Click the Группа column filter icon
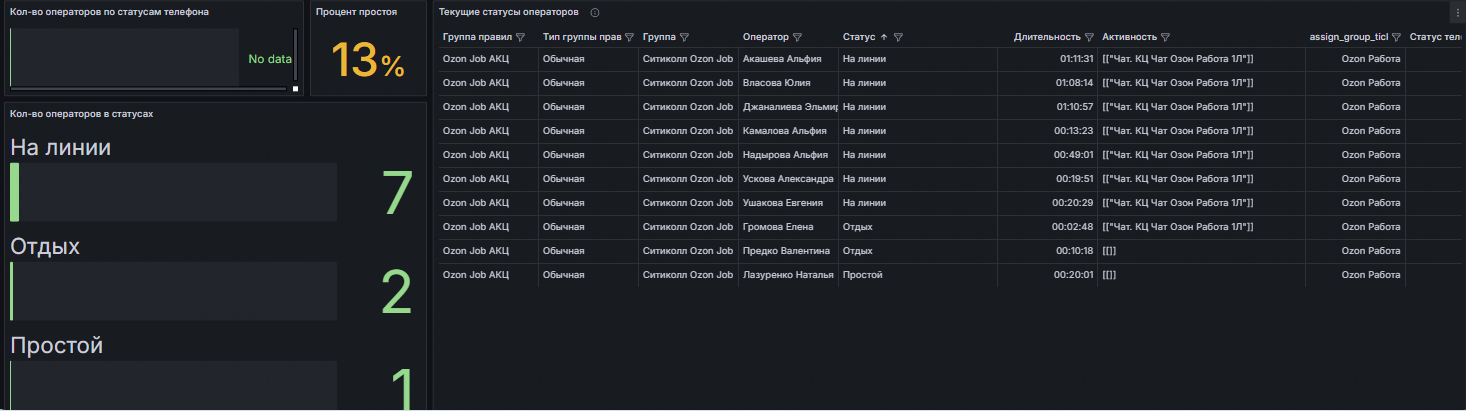This screenshot has height=411, width=1466. click(x=684, y=37)
